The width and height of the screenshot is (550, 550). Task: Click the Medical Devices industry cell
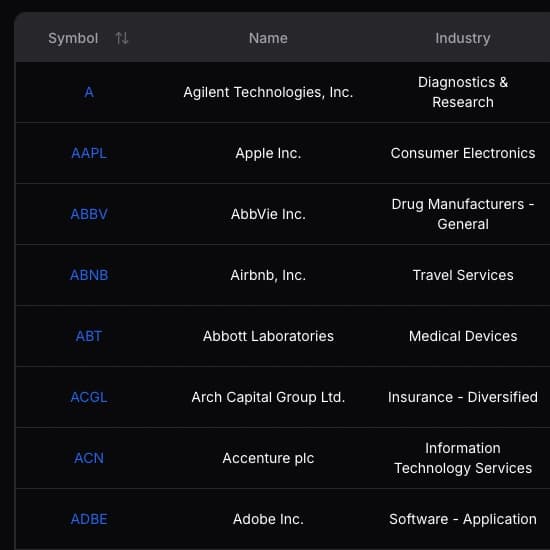463,336
